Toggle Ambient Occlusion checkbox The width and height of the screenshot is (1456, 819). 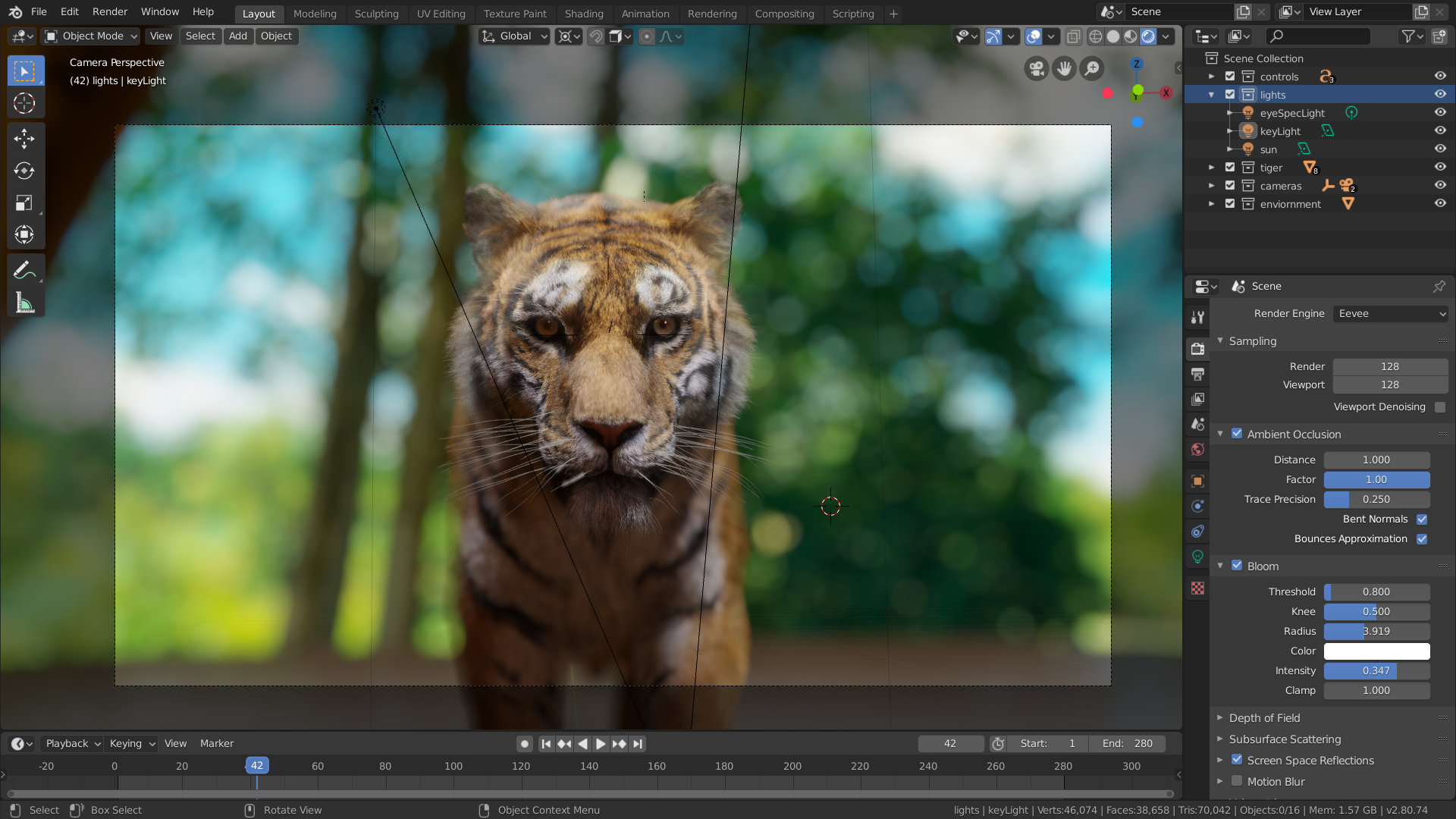[x=1237, y=433]
